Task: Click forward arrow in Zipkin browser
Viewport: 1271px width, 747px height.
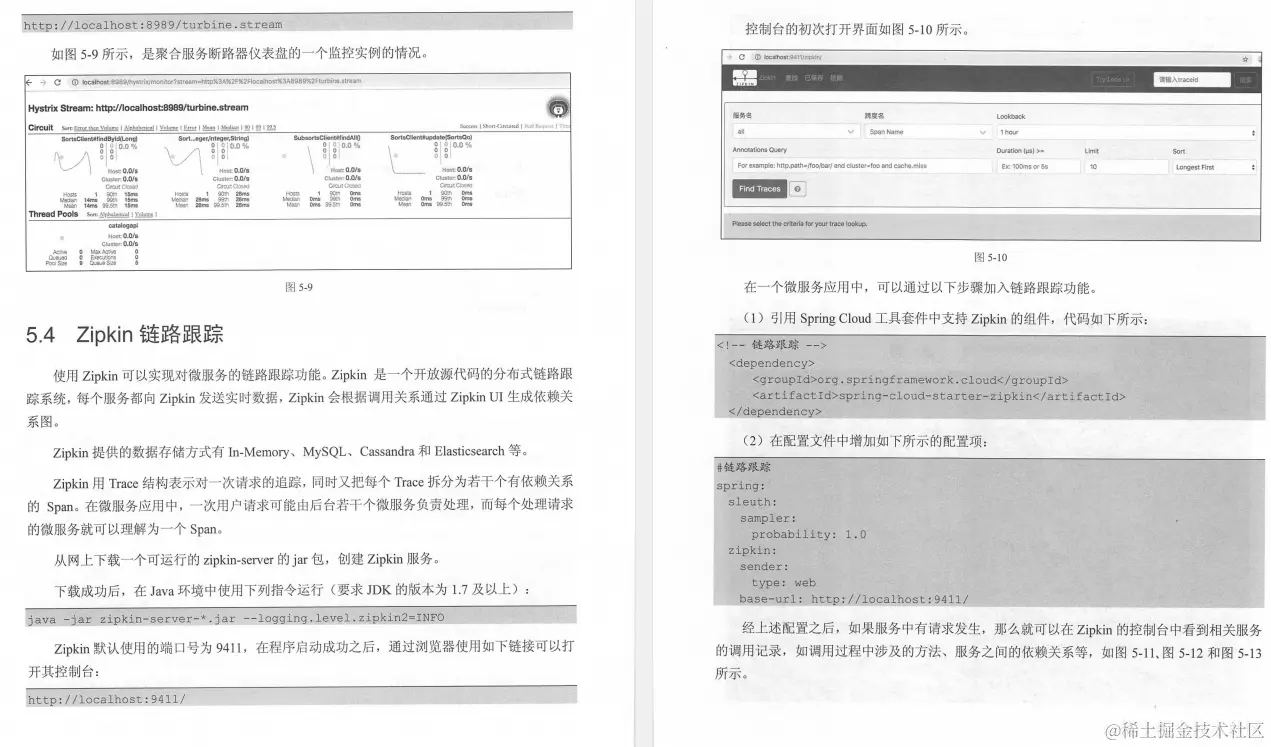Action: pyautogui.click(x=729, y=58)
